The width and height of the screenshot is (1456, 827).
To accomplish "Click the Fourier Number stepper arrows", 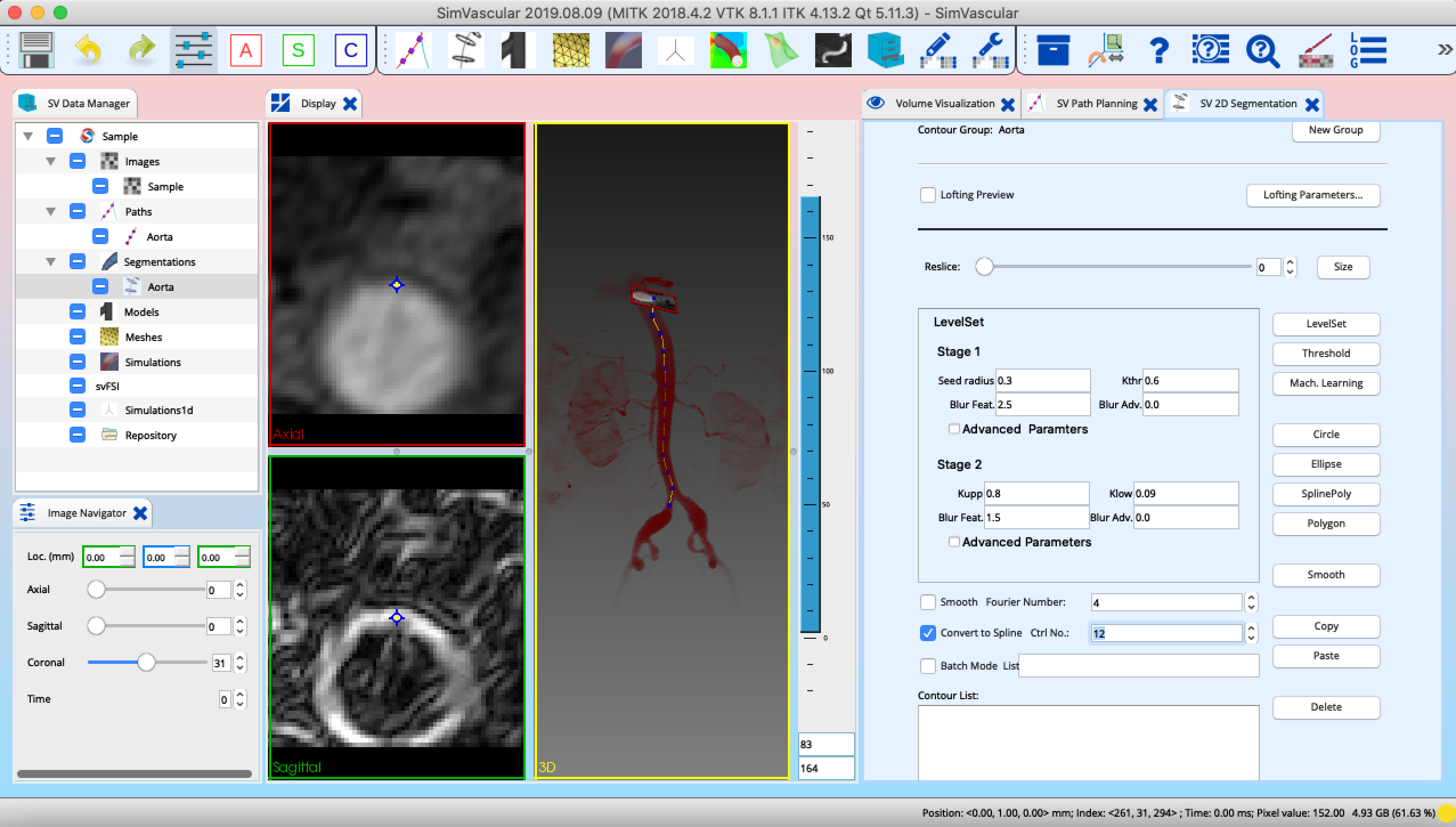I will coord(1251,602).
